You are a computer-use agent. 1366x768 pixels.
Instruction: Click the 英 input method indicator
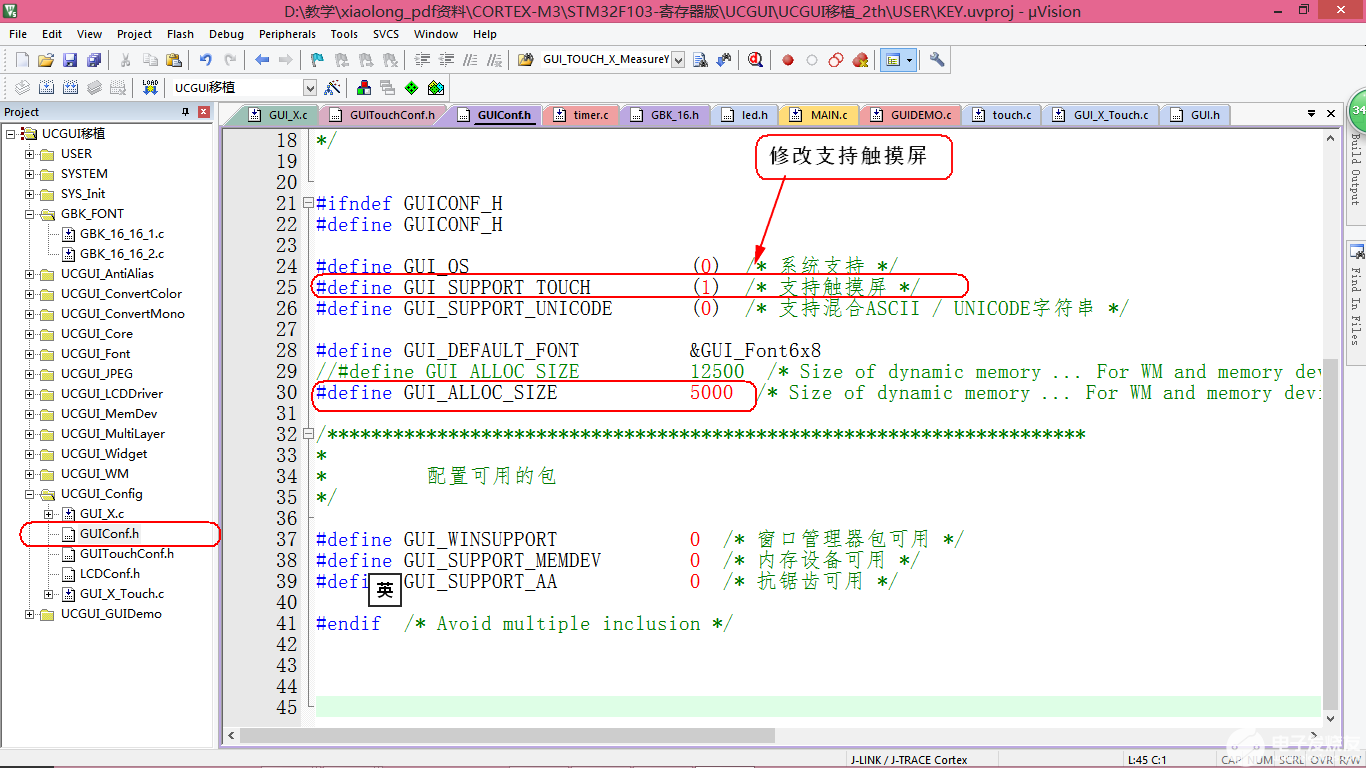tap(385, 590)
